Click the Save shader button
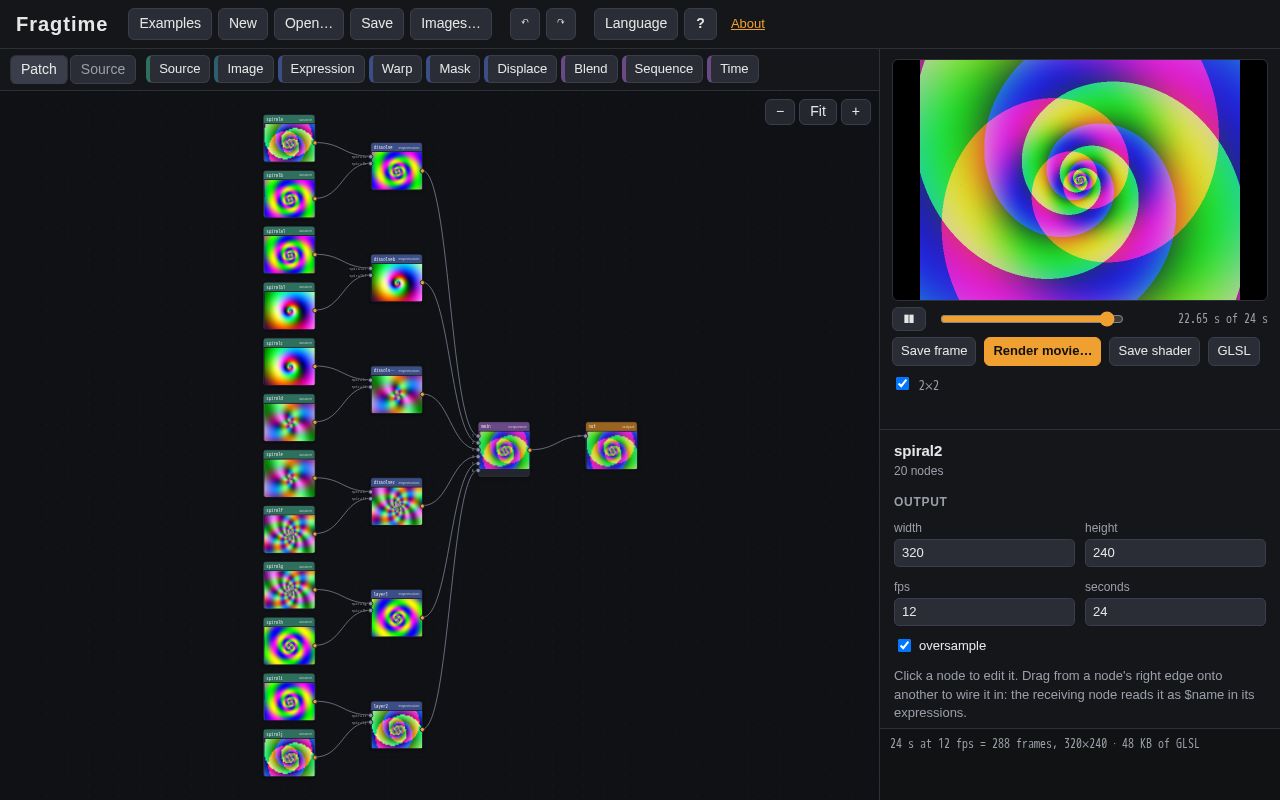1280x800 pixels. pos(1154,351)
